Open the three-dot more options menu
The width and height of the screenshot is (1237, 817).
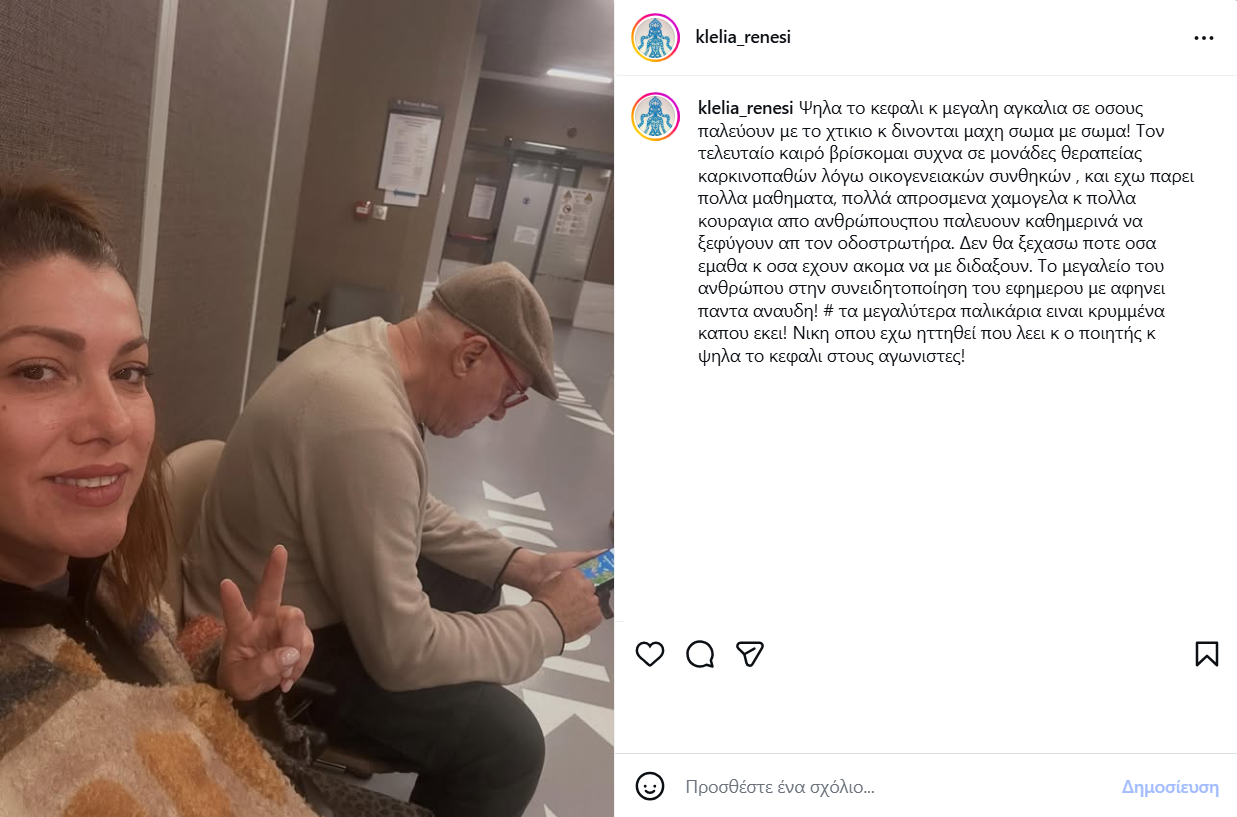click(1204, 38)
